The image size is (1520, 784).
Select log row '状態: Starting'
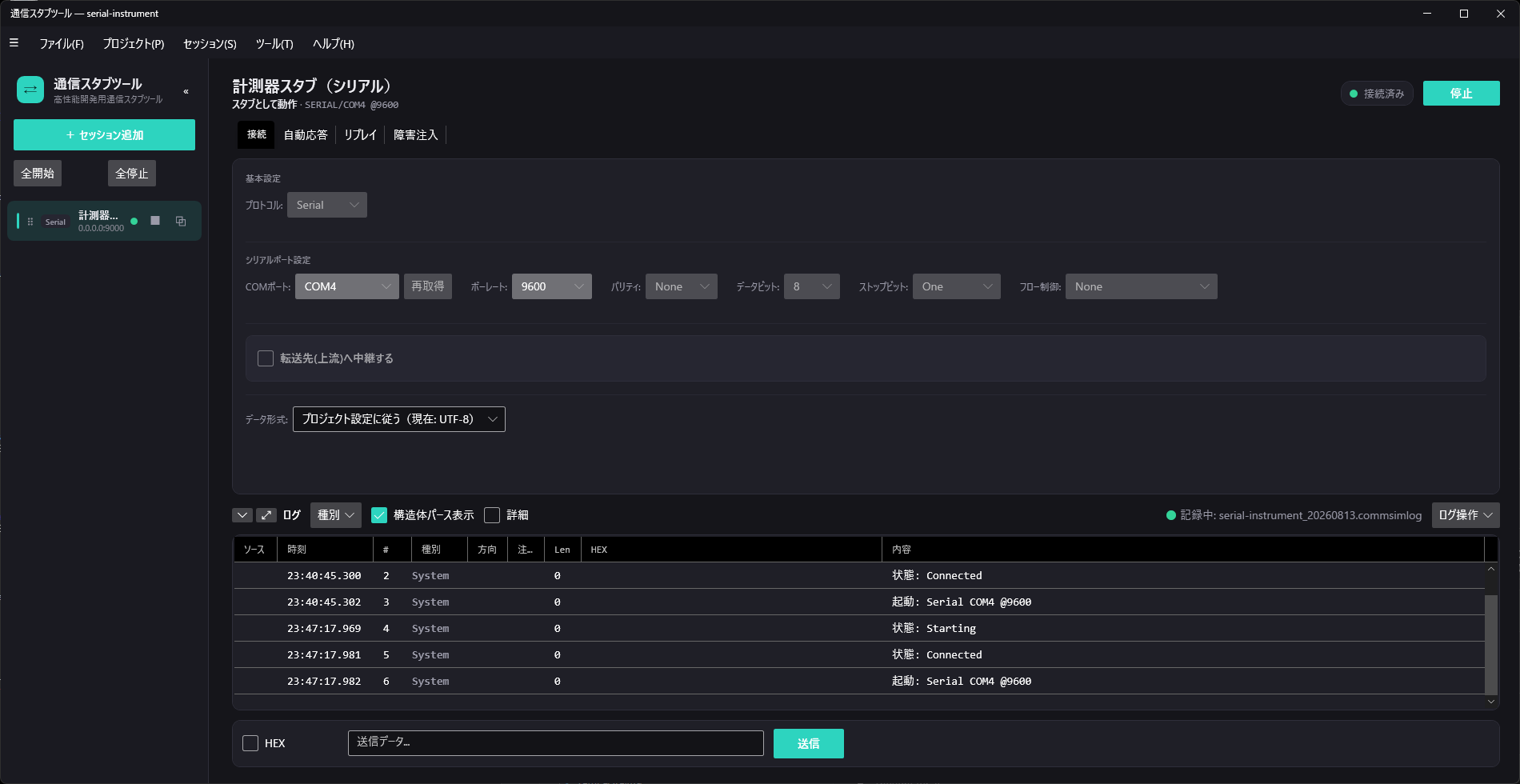coord(859,628)
